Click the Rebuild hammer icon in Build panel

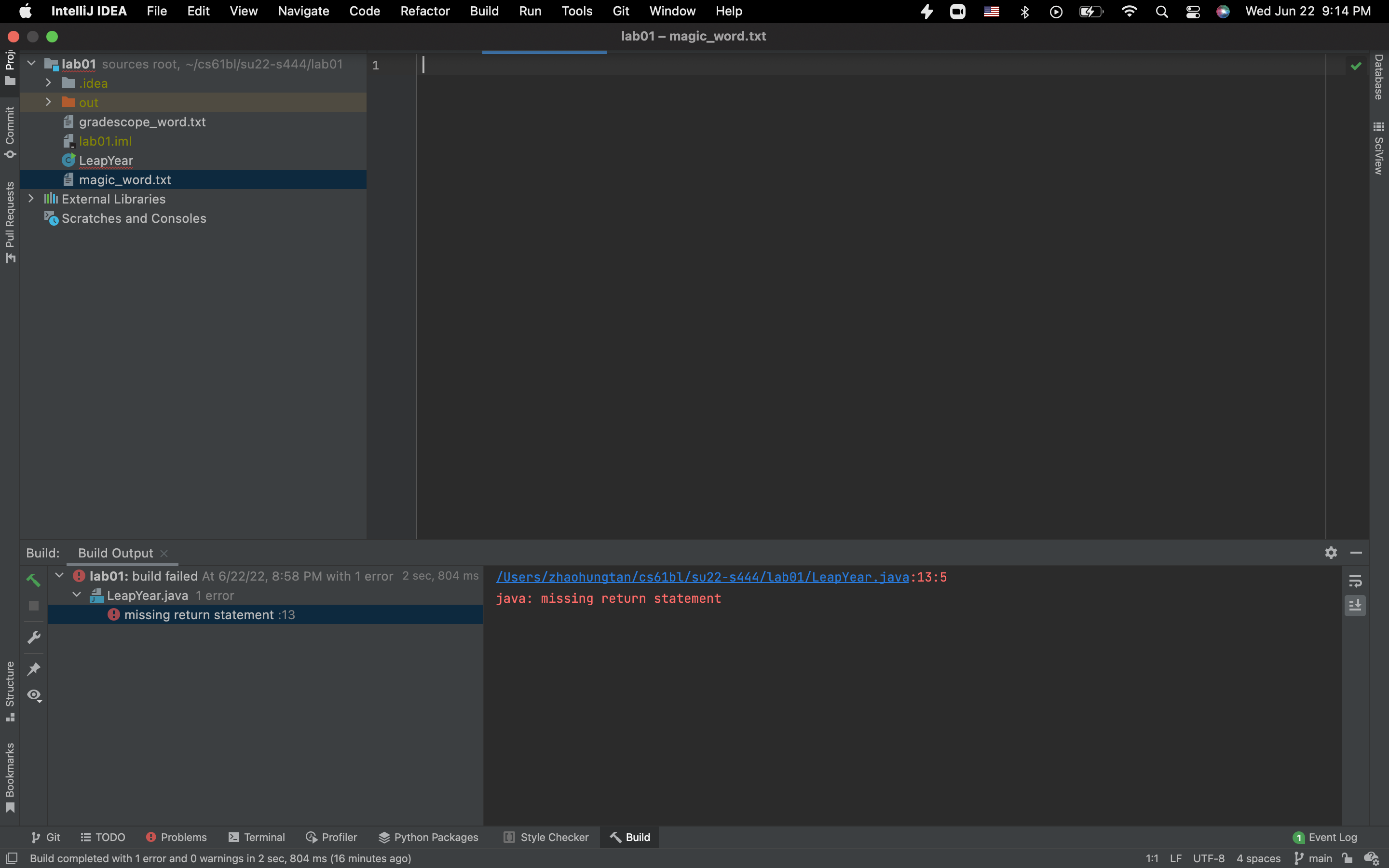pos(33,581)
